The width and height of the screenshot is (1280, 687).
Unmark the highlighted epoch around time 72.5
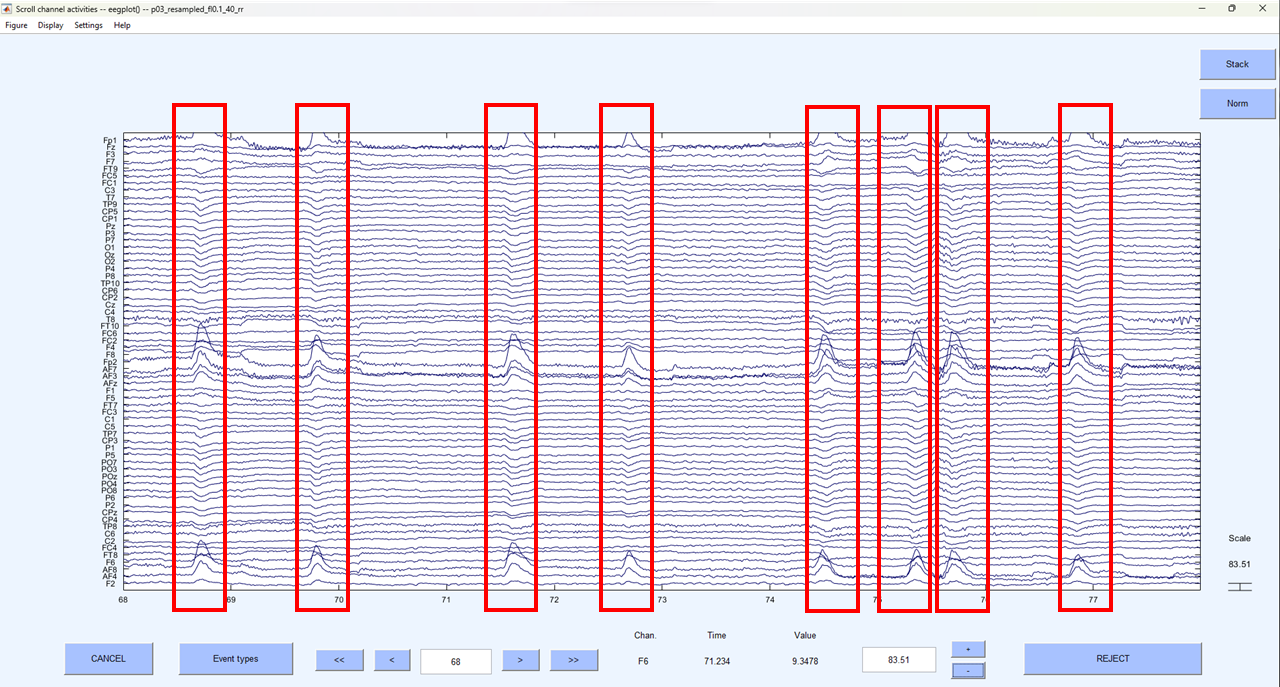(x=627, y=350)
